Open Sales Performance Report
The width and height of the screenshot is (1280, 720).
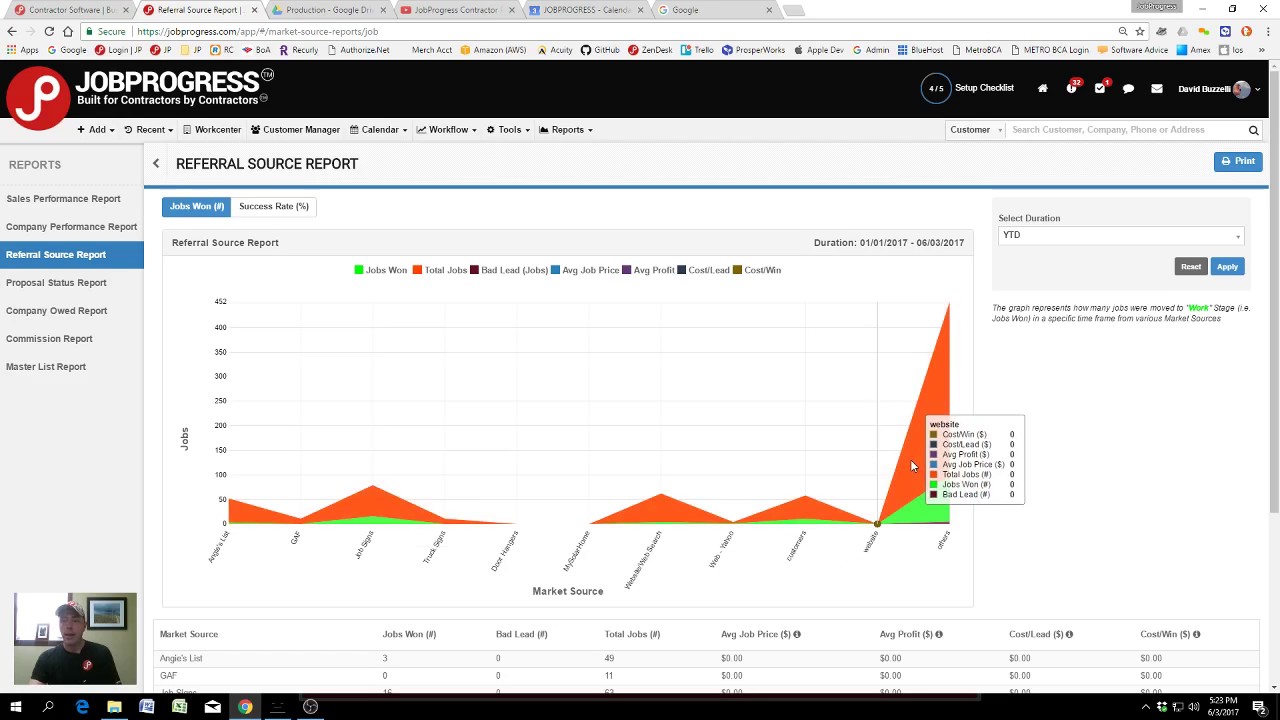click(63, 199)
